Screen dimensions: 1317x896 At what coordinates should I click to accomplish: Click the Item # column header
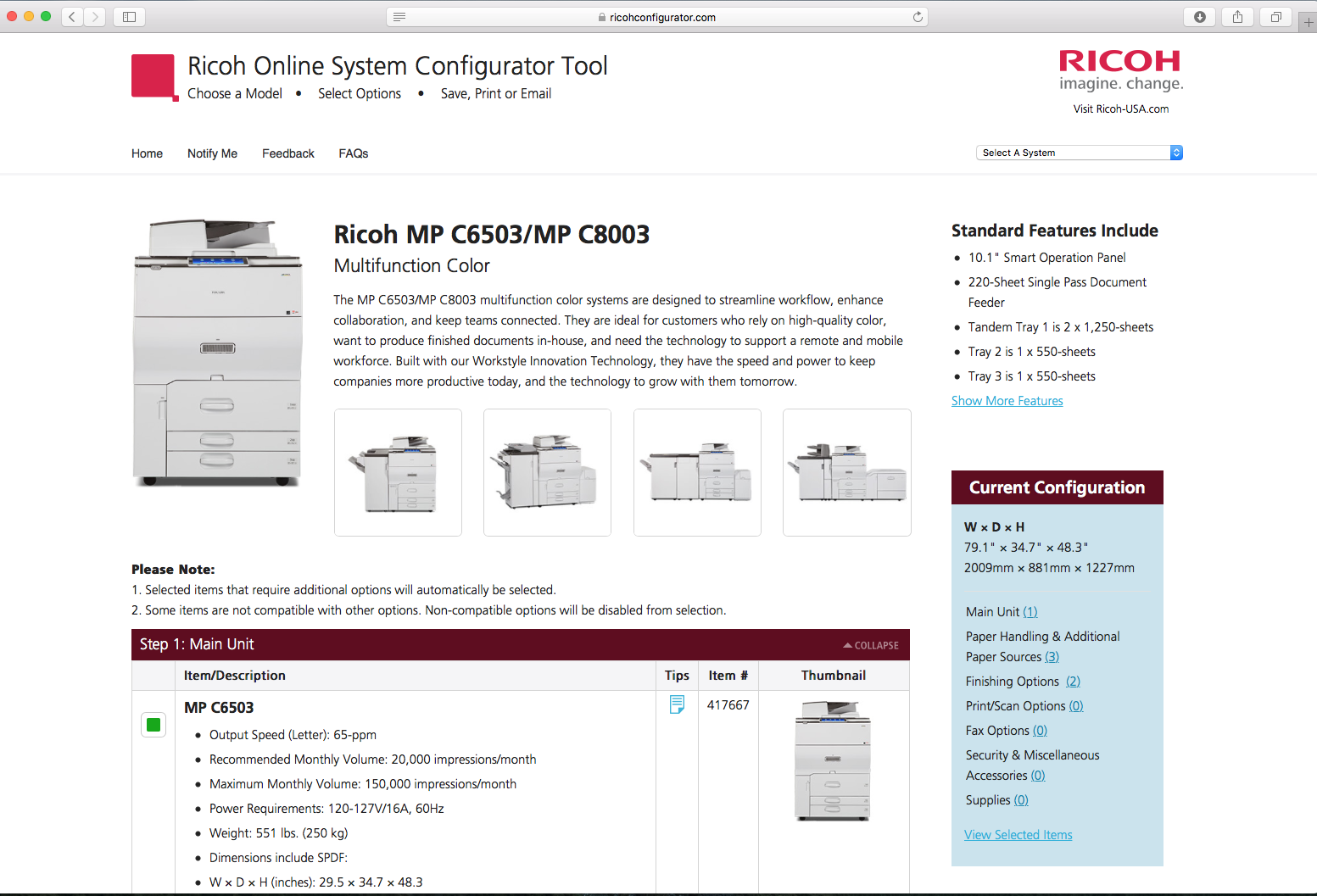(x=728, y=676)
